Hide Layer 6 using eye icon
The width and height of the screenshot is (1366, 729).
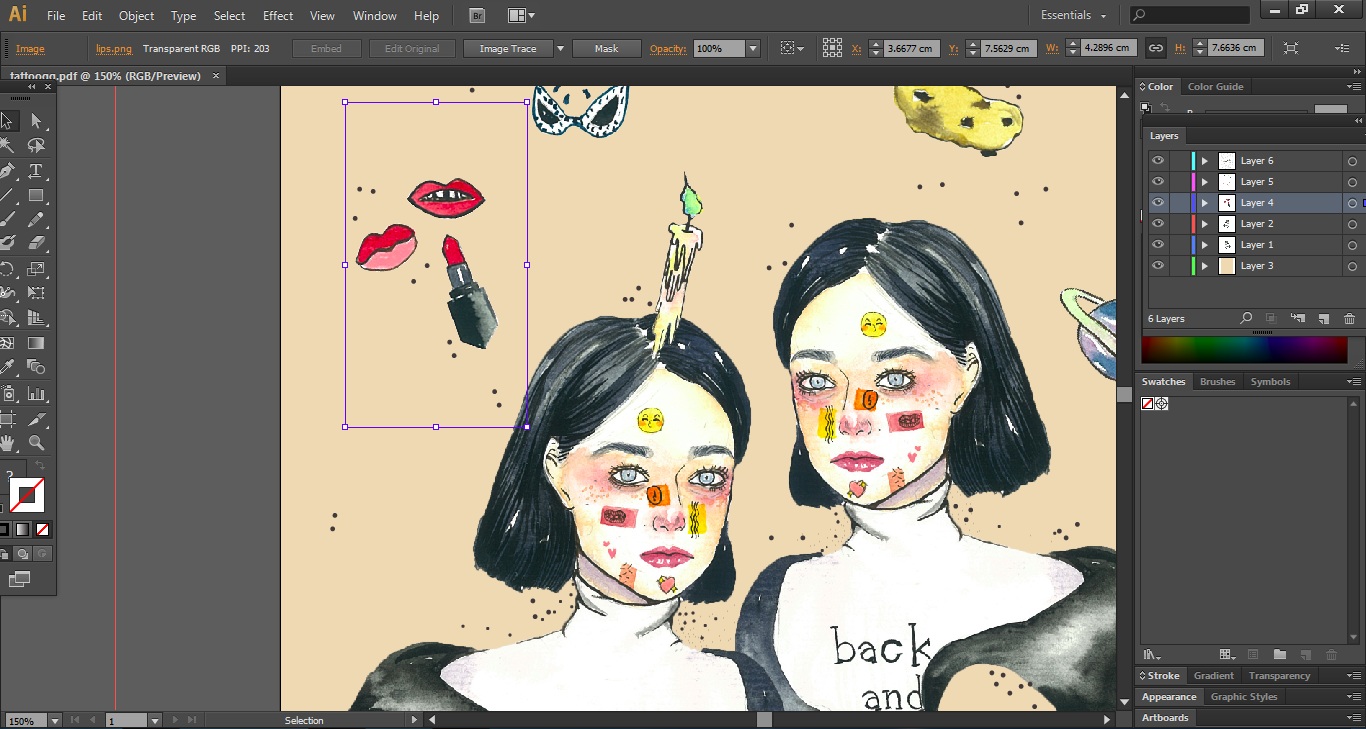[x=1158, y=161]
